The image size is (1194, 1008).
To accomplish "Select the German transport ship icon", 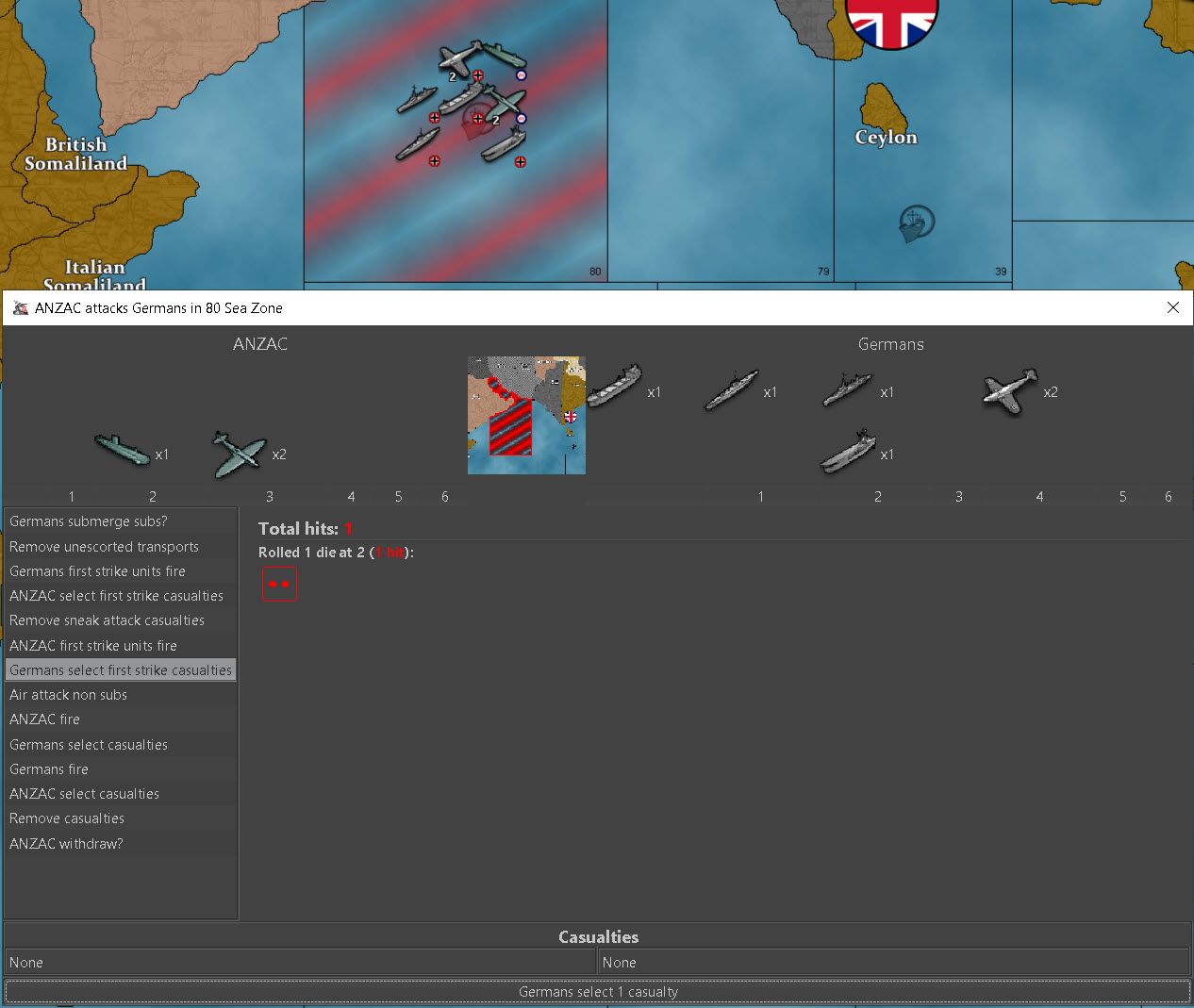I will (614, 387).
